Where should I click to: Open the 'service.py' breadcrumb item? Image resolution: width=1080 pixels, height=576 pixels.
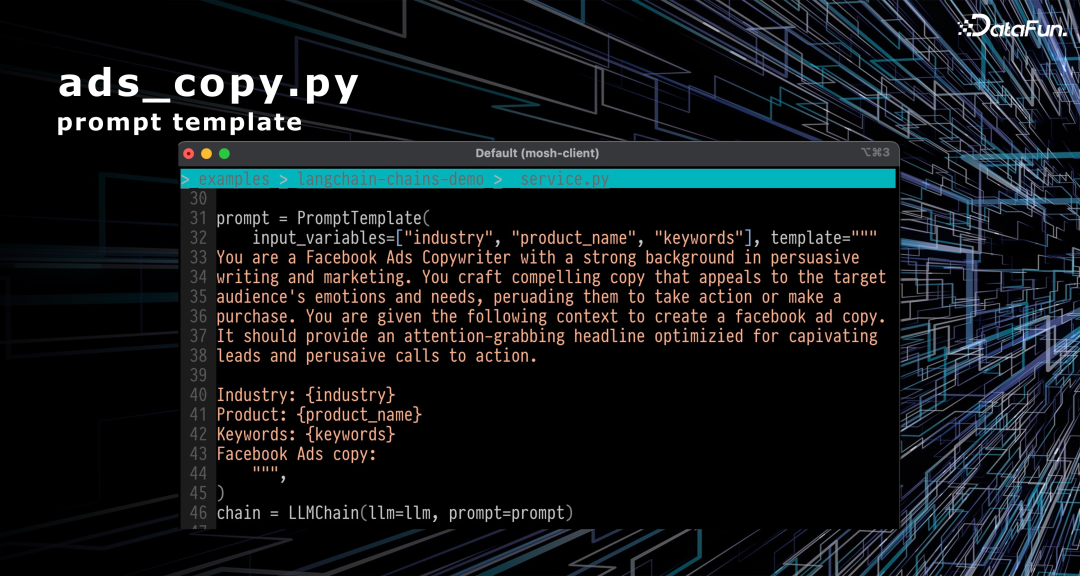click(x=564, y=179)
